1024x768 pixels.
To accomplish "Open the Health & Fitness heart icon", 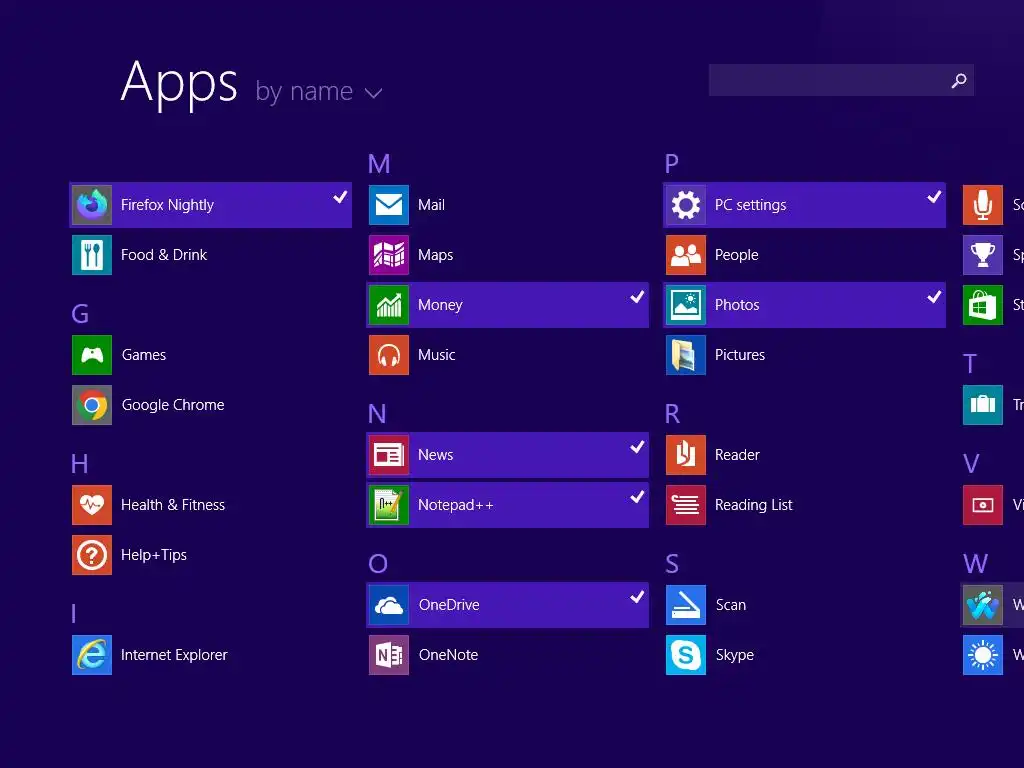I will [91, 505].
